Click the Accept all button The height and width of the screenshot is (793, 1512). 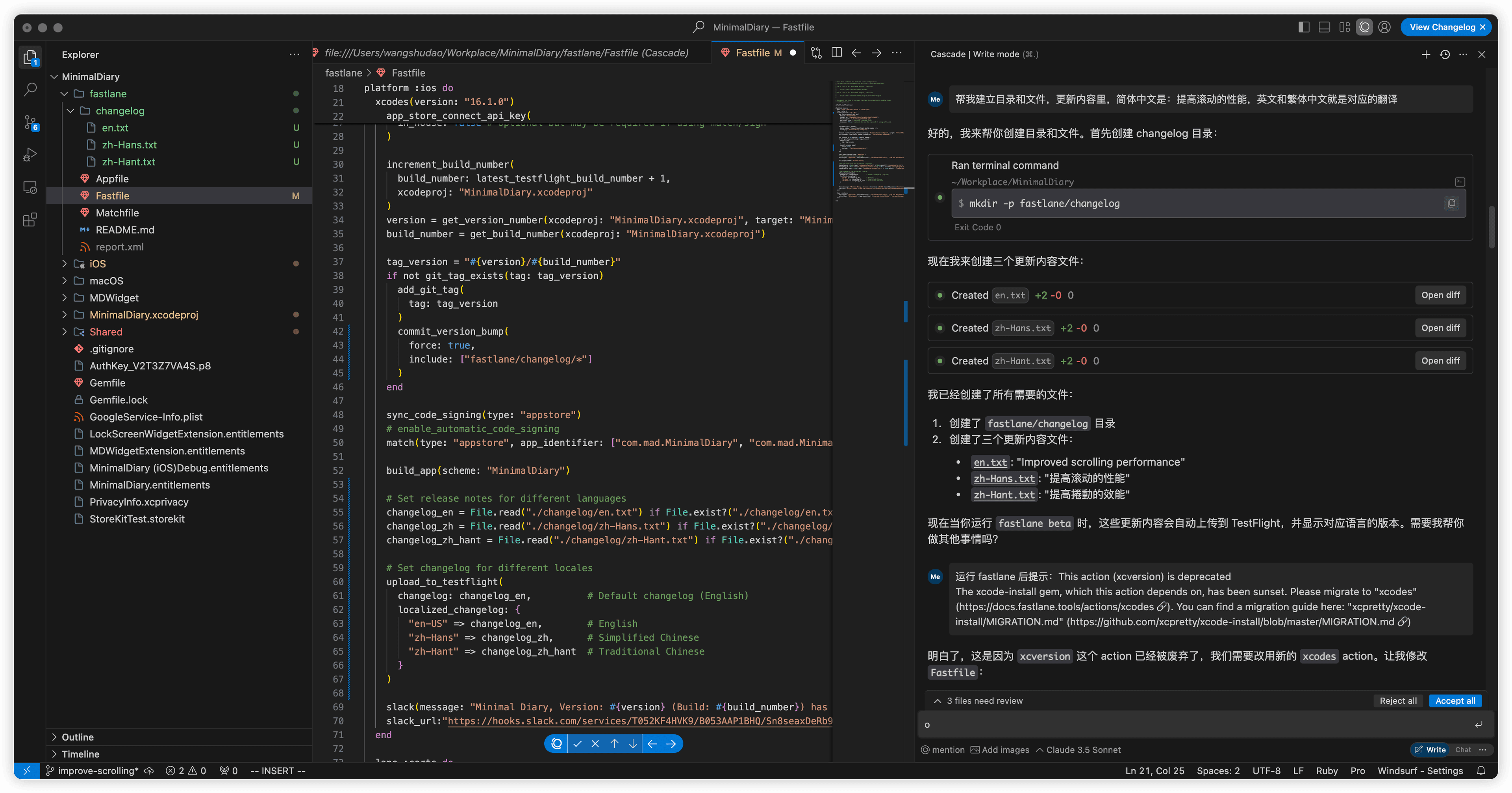1455,701
